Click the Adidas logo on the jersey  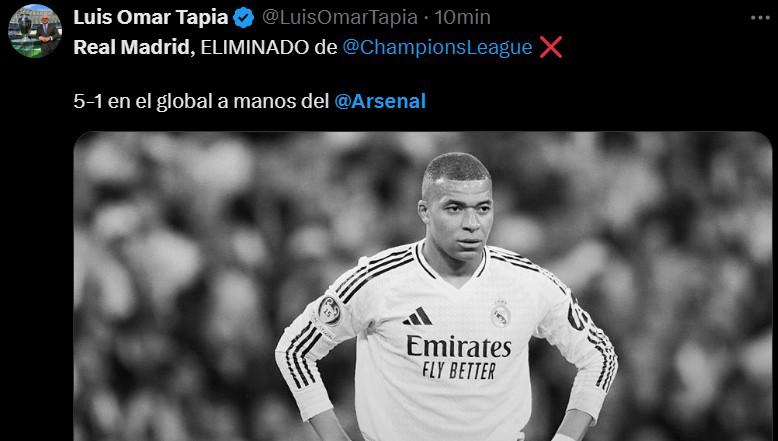tap(418, 316)
